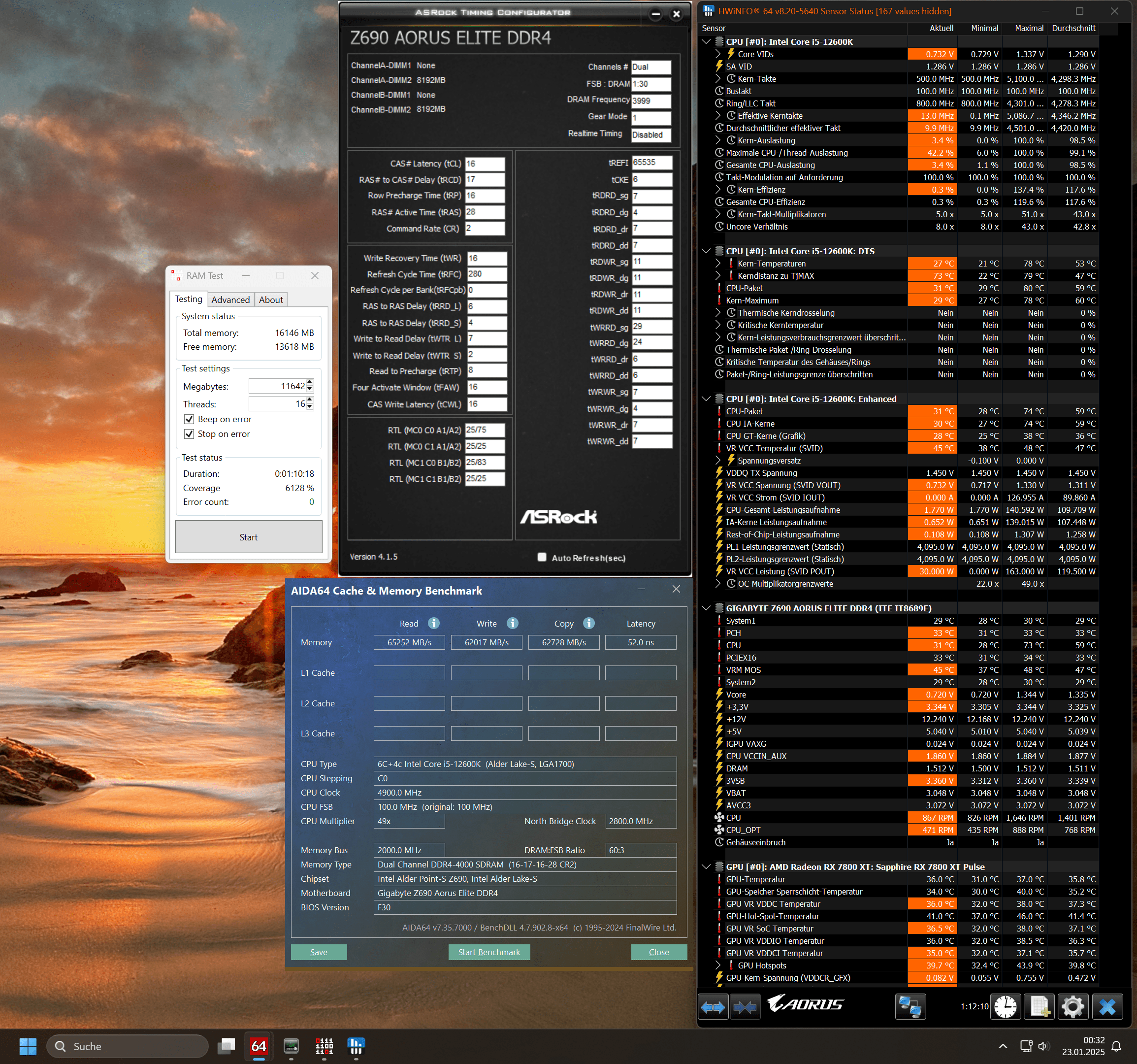Click HWiNFO reset clock icon
This screenshot has width=1137, height=1064.
(1006, 1007)
